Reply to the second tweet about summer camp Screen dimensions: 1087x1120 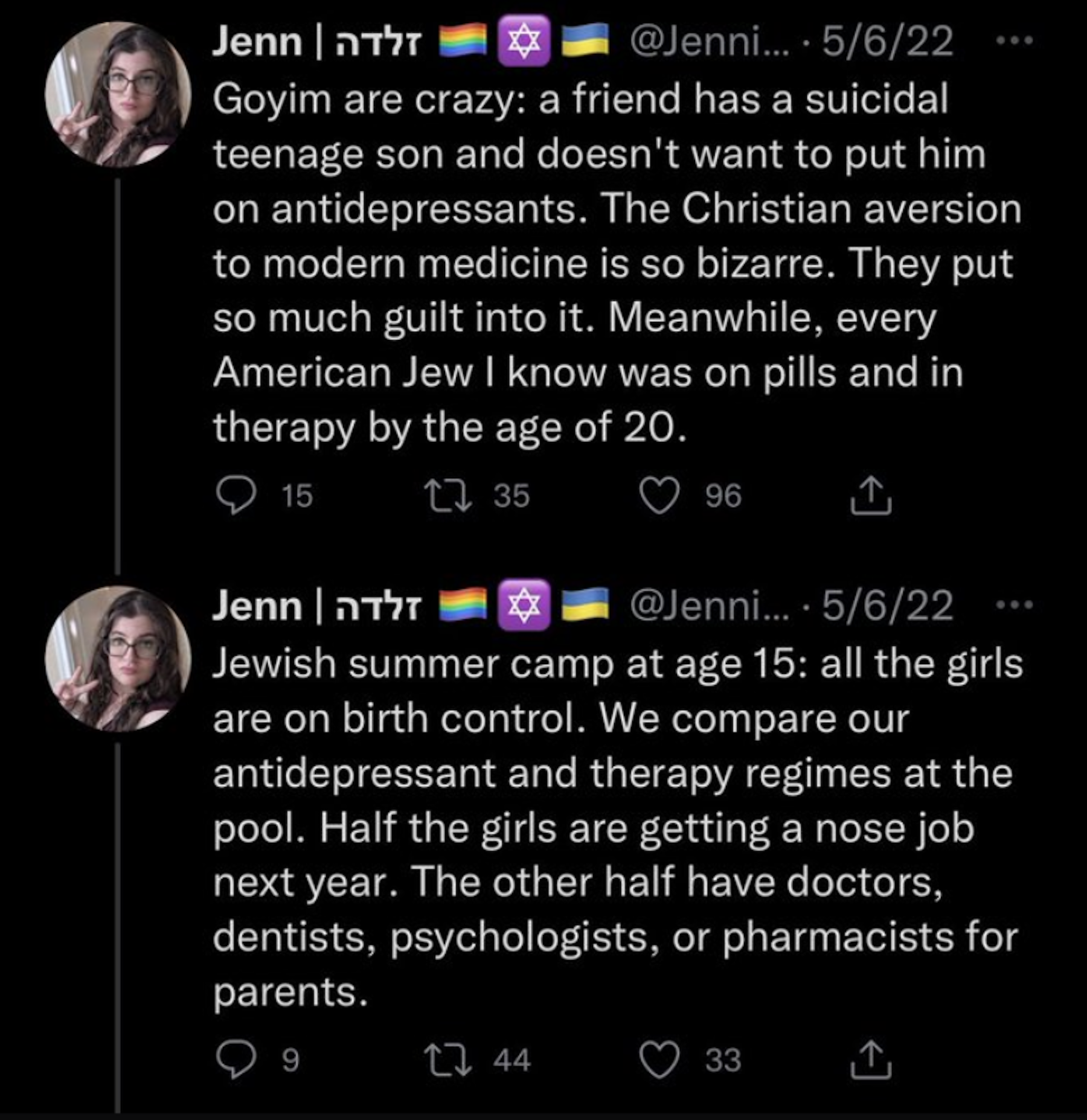click(x=234, y=1060)
